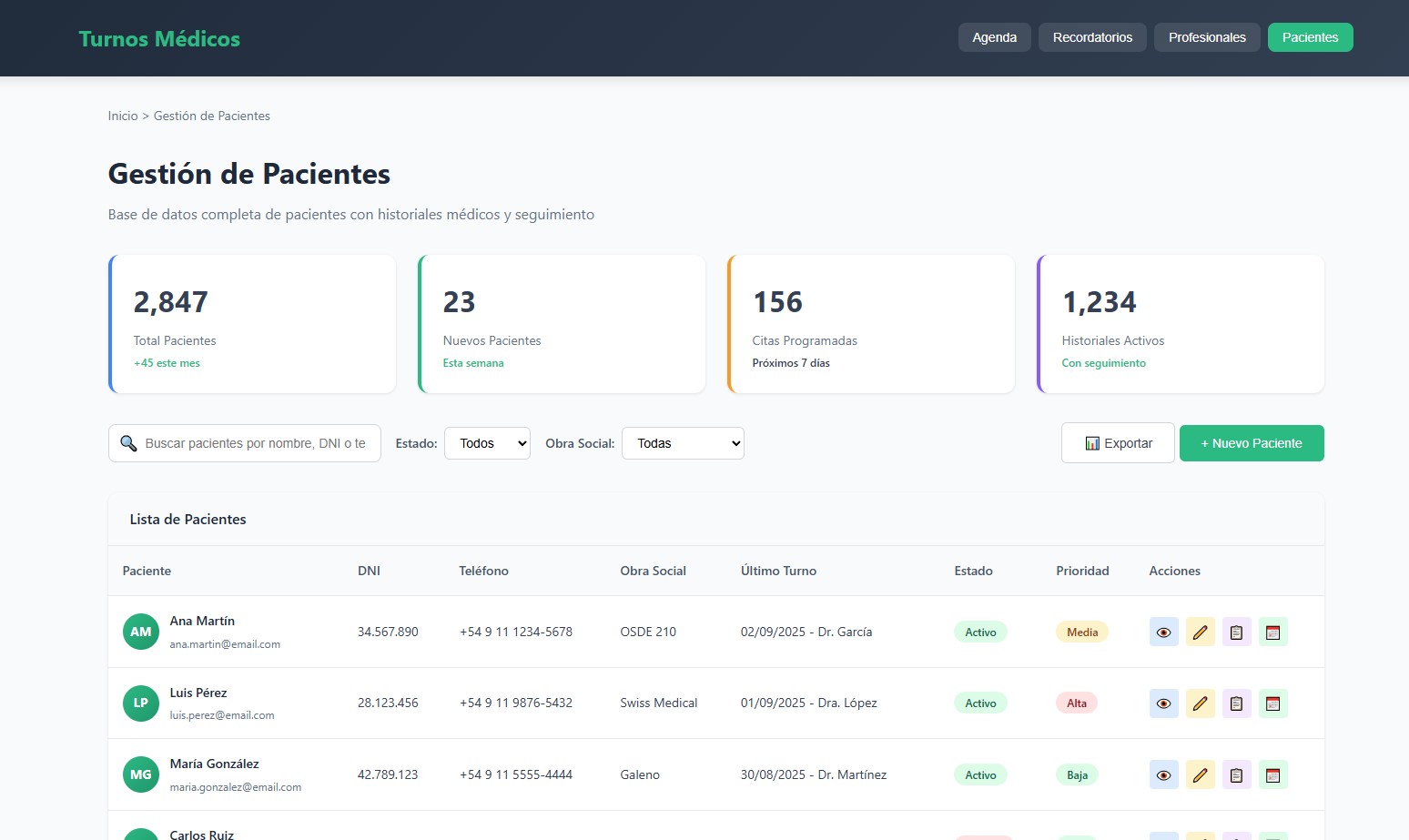Edit María González's record with pencil icon
Image resolution: width=1409 pixels, height=840 pixels.
1200,774
